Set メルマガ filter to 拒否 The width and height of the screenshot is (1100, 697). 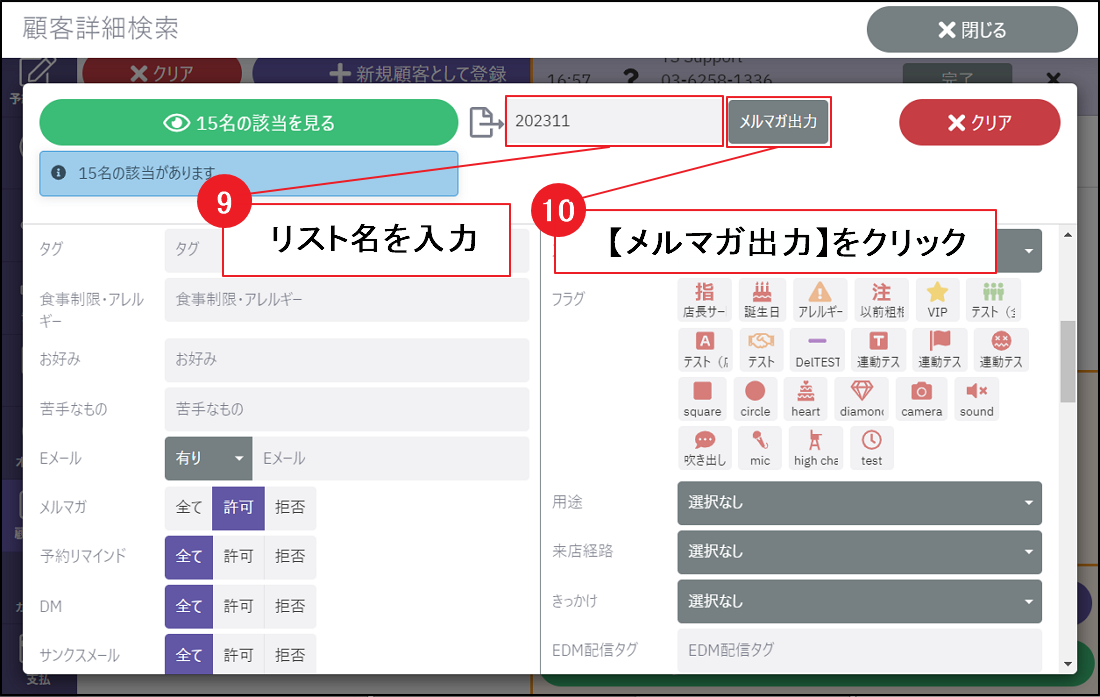(x=290, y=508)
